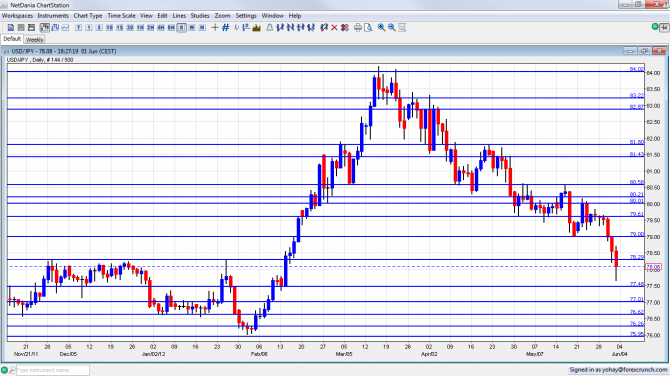Screen dimensions: 670x376
Task: Expand the Workspaces menu
Action: pos(18,15)
